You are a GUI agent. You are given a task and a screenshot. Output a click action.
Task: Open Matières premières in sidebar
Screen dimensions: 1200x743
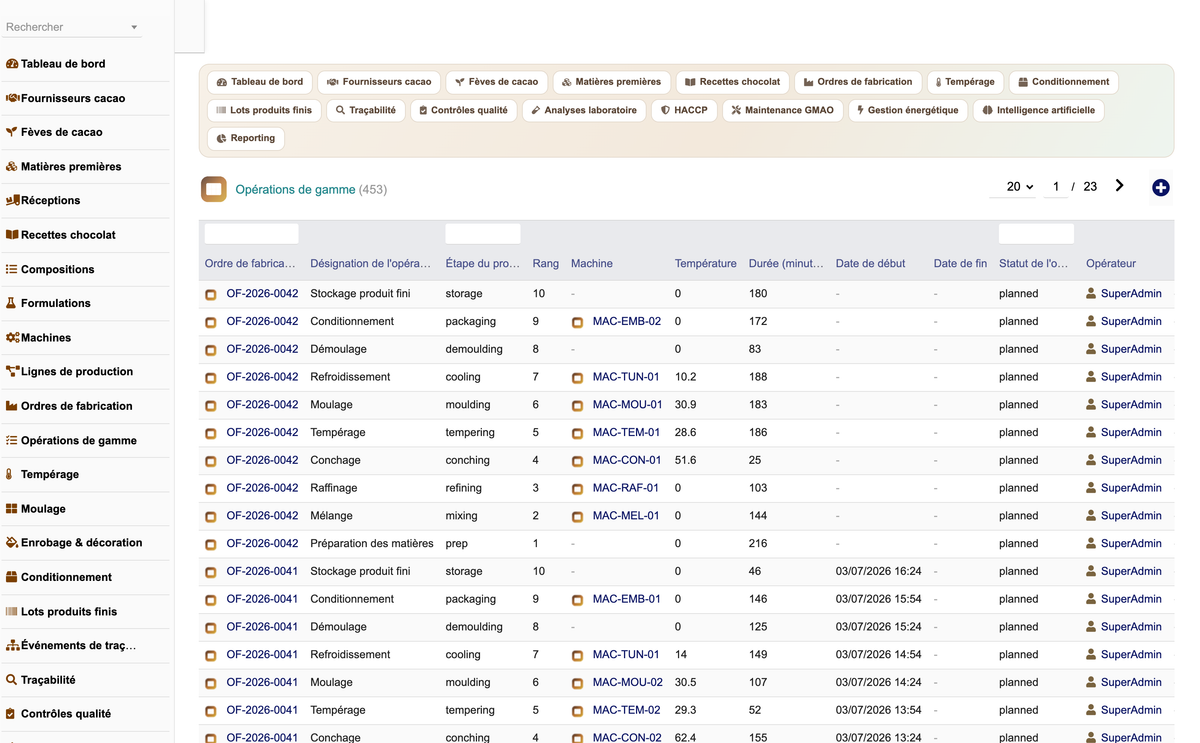[63, 166]
